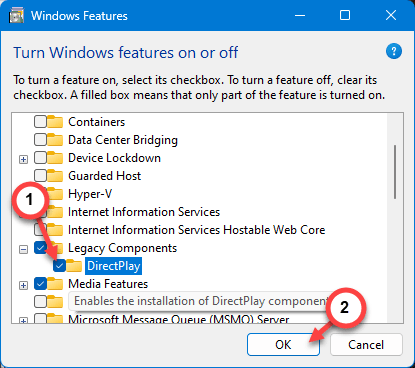Click the Device Lockdown folder icon
Viewport: 415px width, 368px height.
[55, 158]
